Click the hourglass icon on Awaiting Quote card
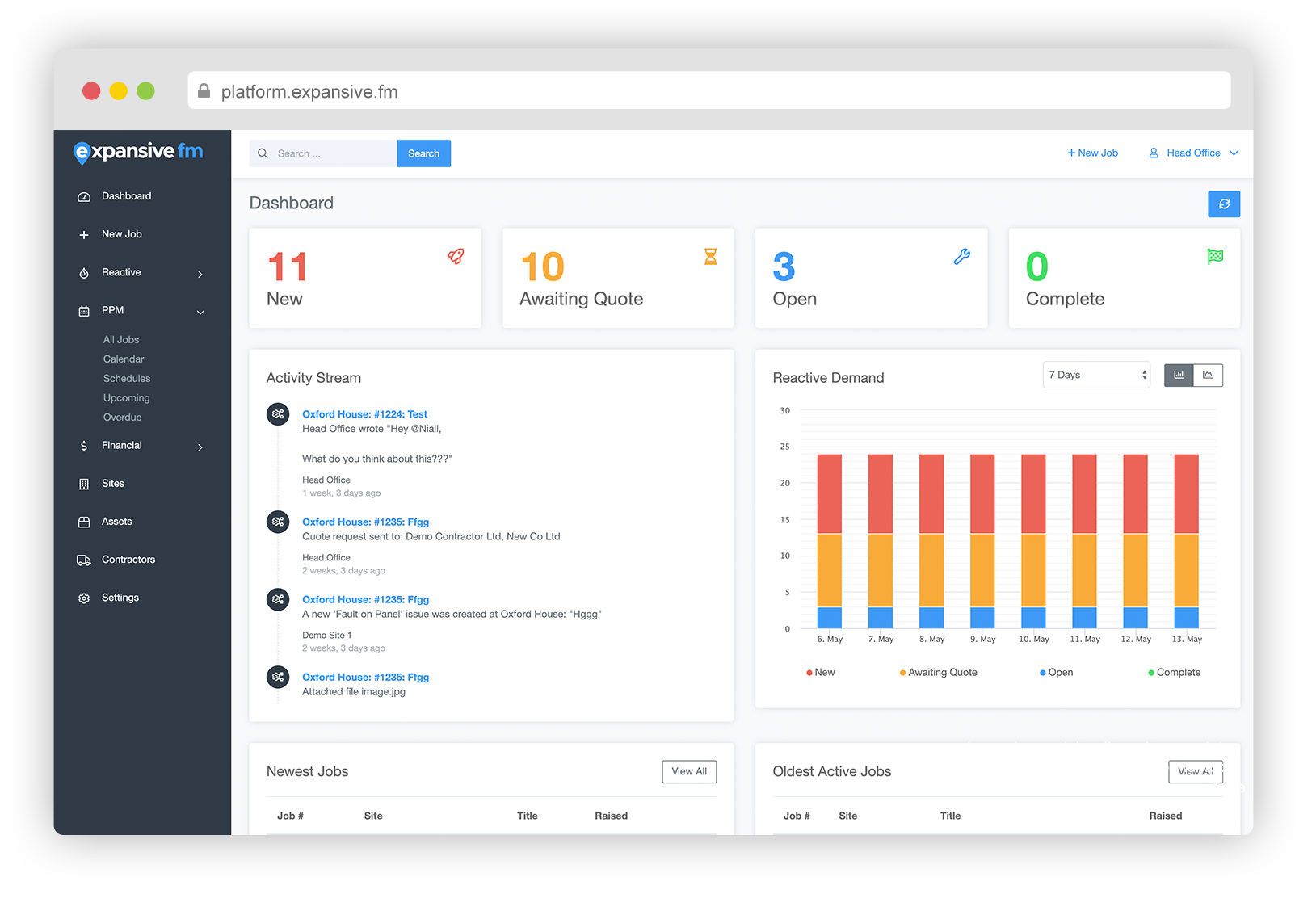 pos(710,257)
